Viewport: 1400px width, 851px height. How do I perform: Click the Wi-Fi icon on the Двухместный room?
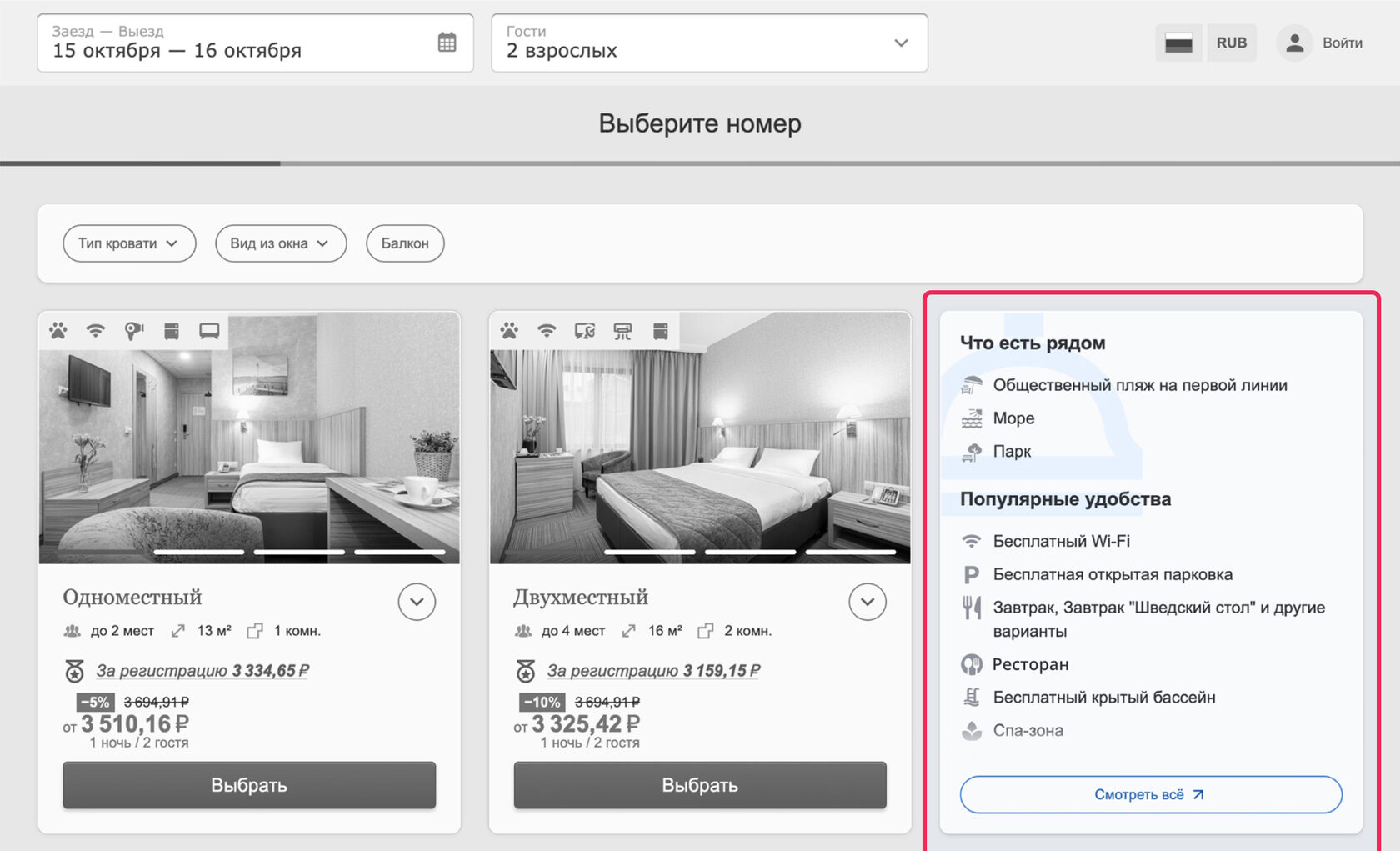547,331
